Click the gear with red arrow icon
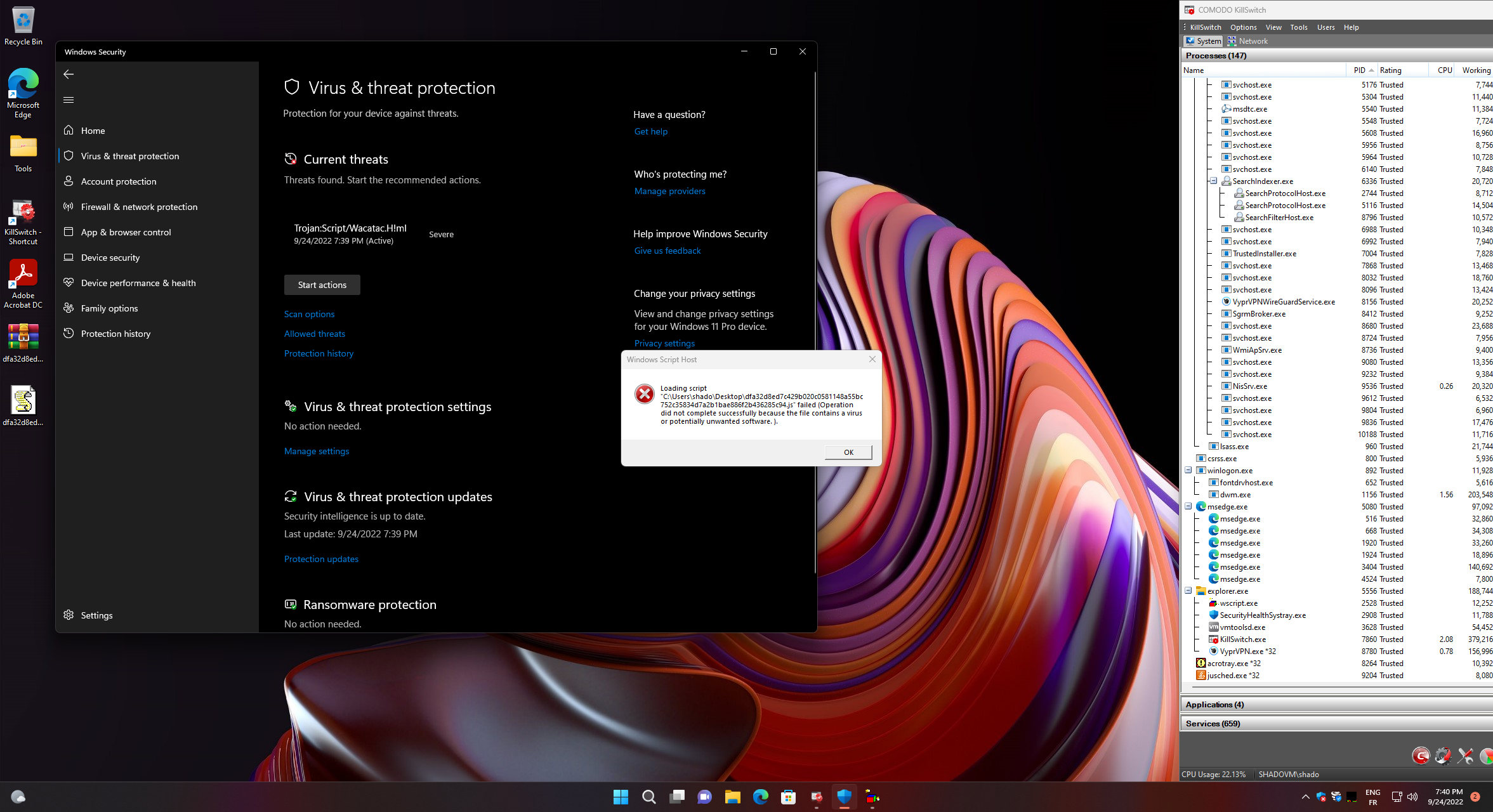The height and width of the screenshot is (812, 1493). 1443,756
